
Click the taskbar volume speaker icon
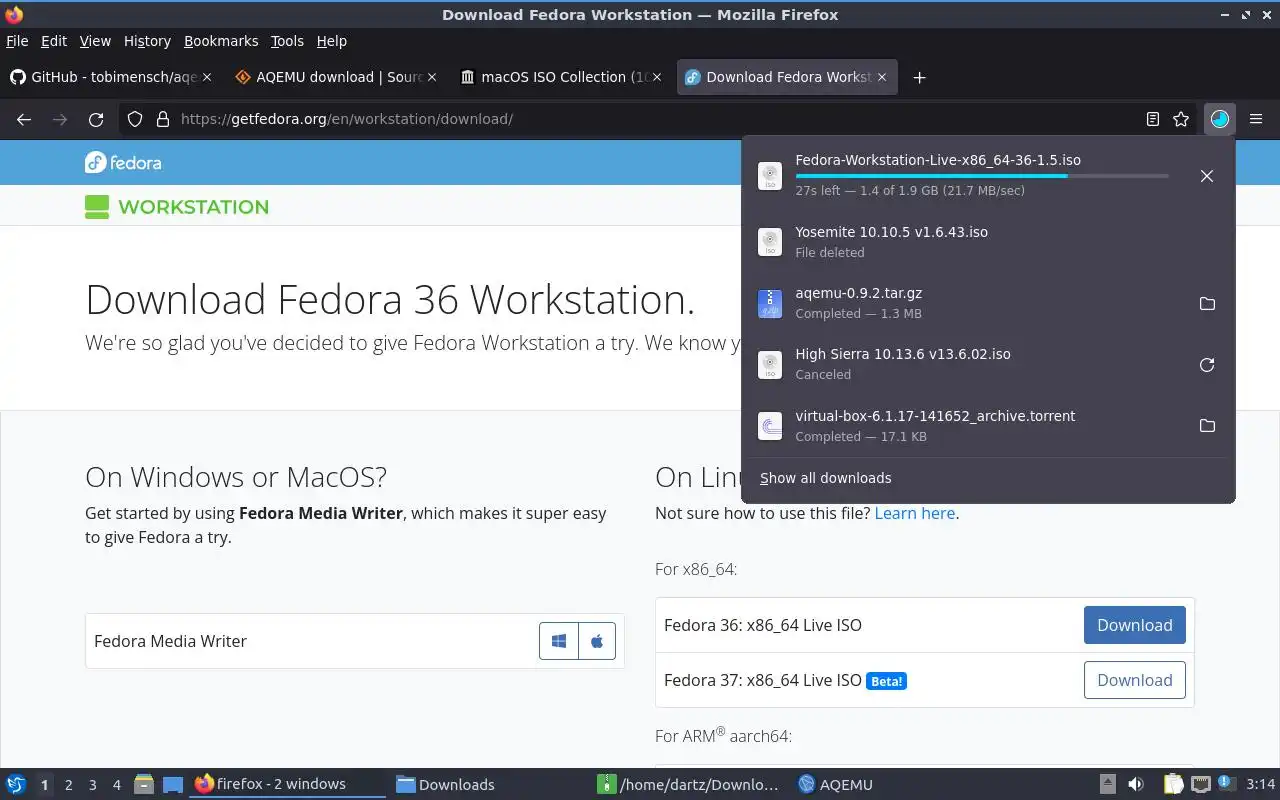pyautogui.click(x=1136, y=785)
